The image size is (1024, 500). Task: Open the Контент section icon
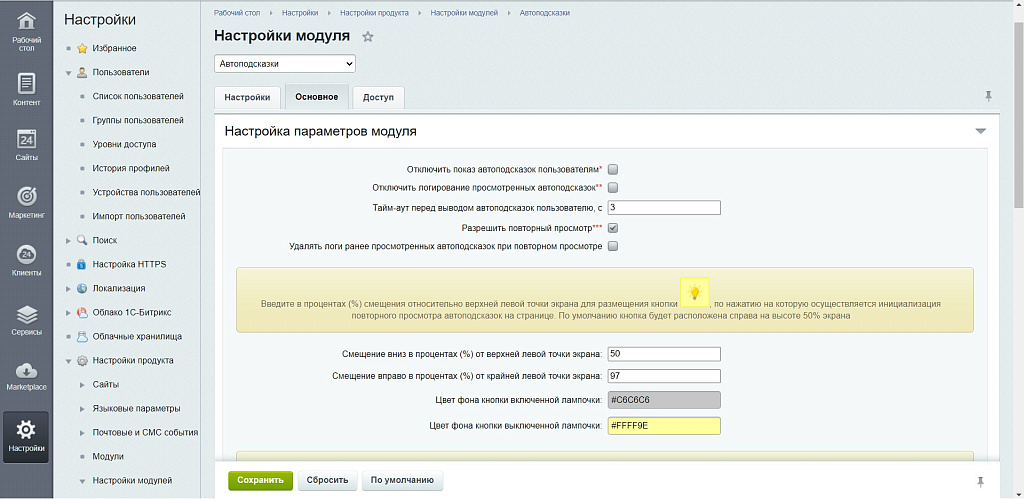coord(27,89)
